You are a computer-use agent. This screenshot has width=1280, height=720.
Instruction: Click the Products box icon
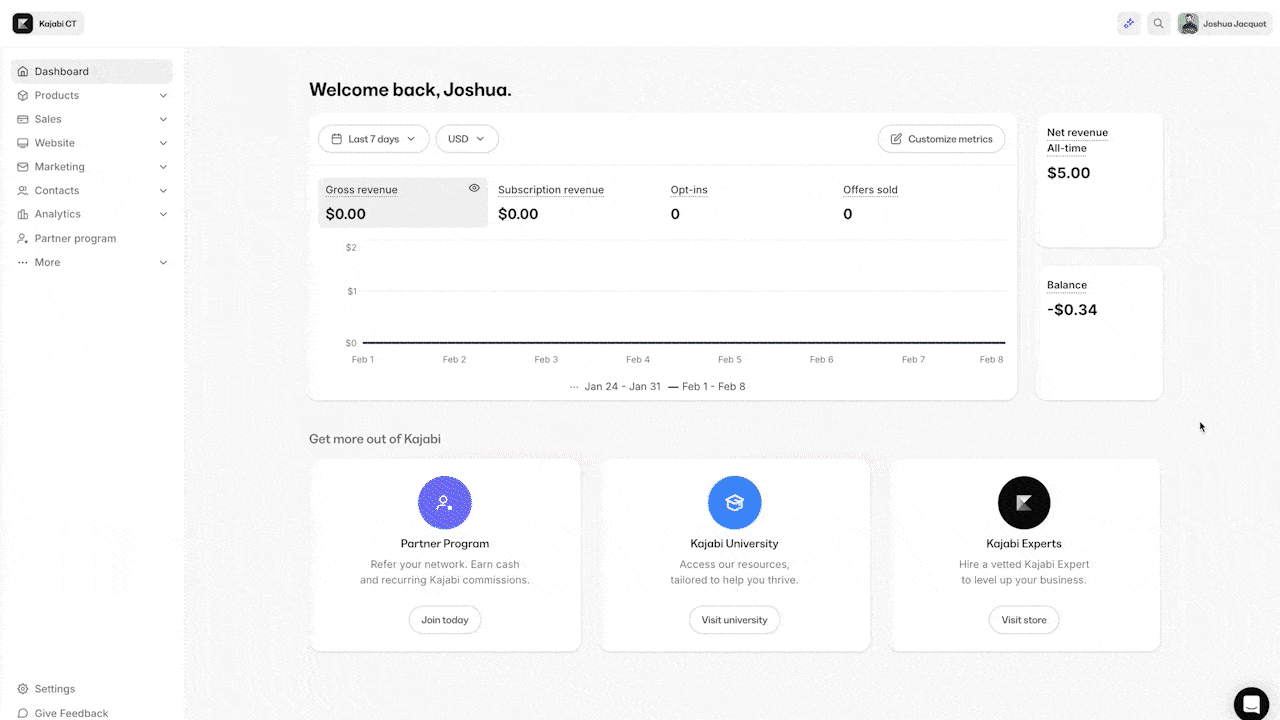(23, 96)
